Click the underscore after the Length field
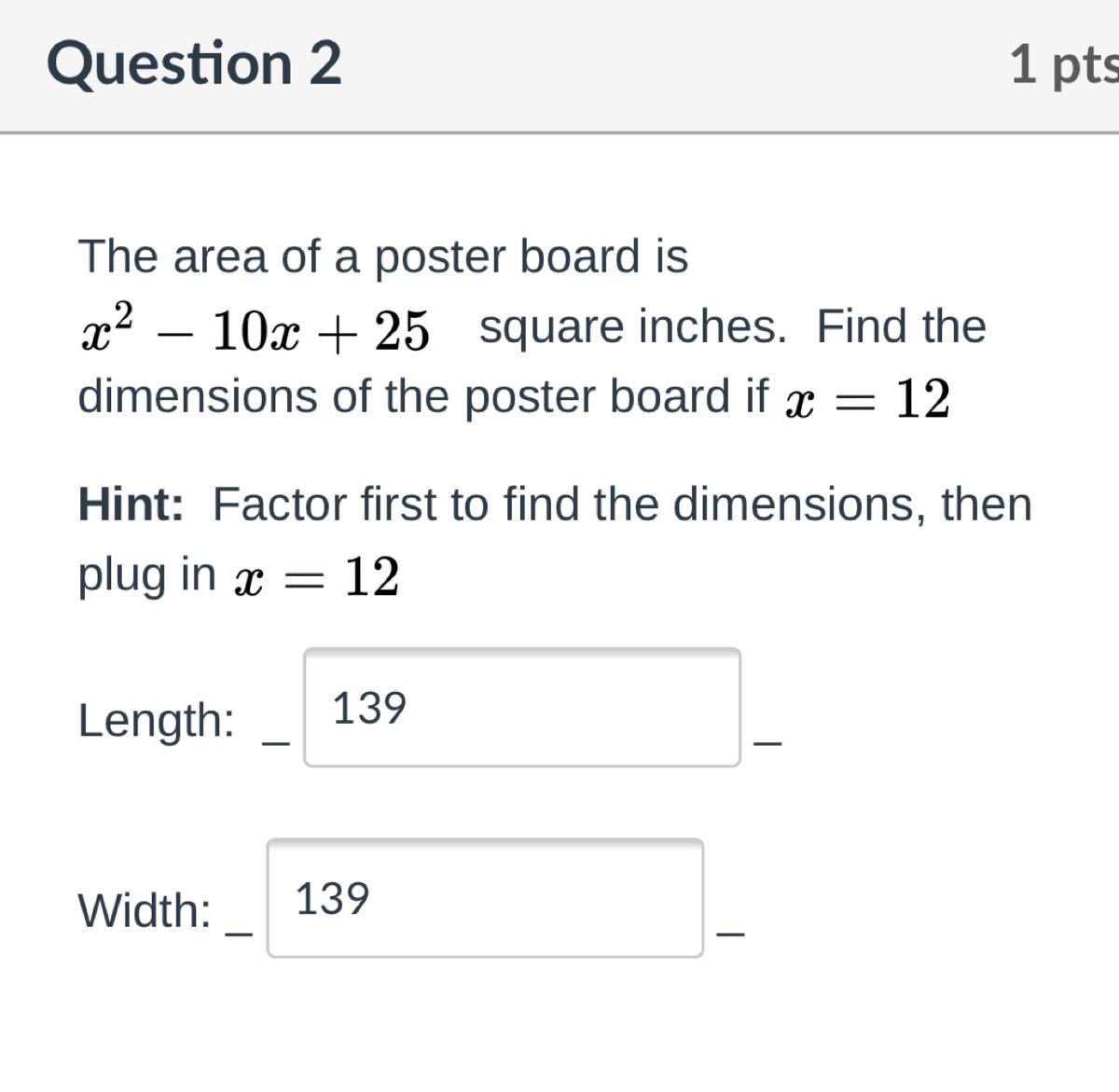This screenshot has width=1119, height=1092. coord(767,742)
